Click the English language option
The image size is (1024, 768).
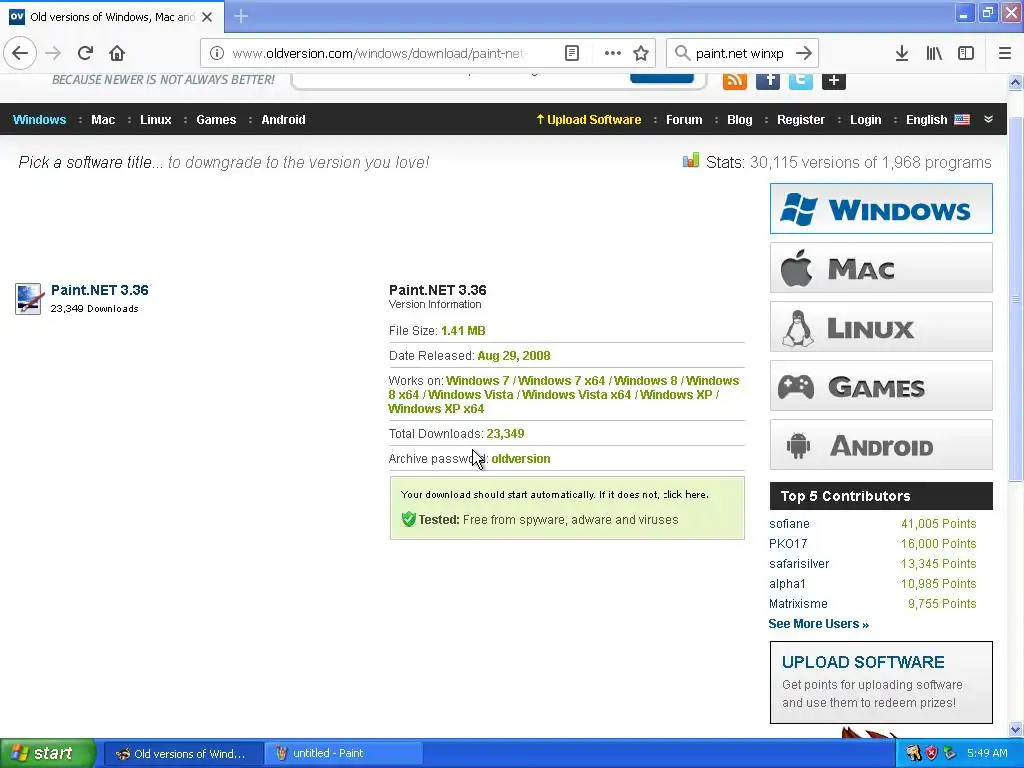pyautogui.click(x=926, y=120)
